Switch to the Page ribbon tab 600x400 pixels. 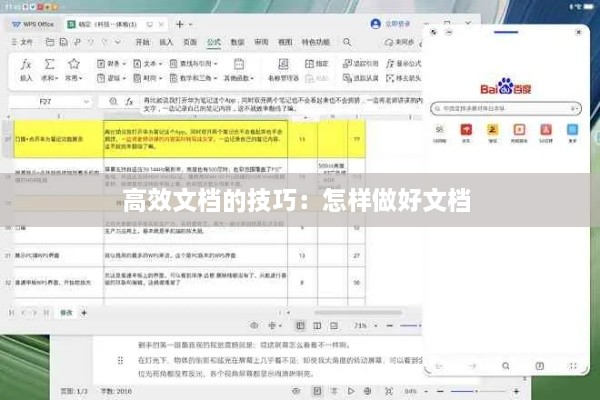[190, 42]
